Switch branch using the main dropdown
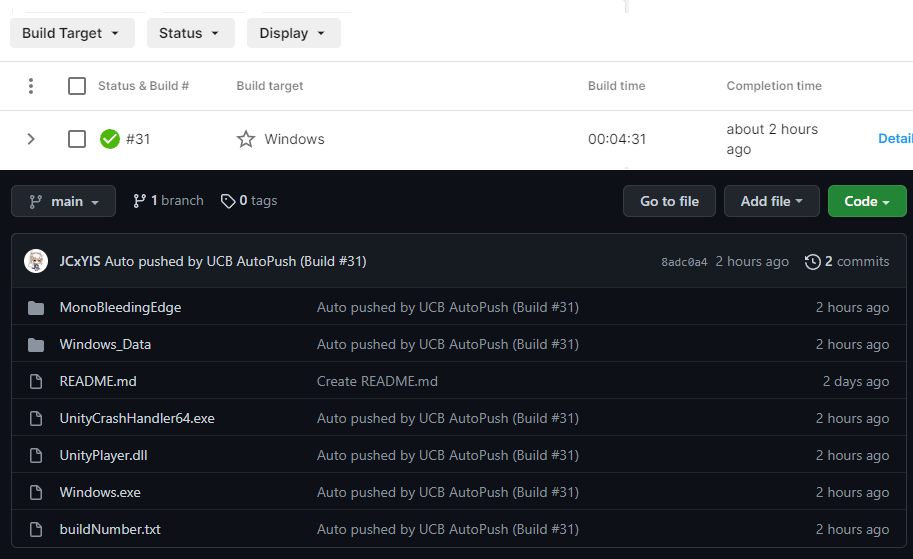This screenshot has height=559, width=913. click(63, 201)
